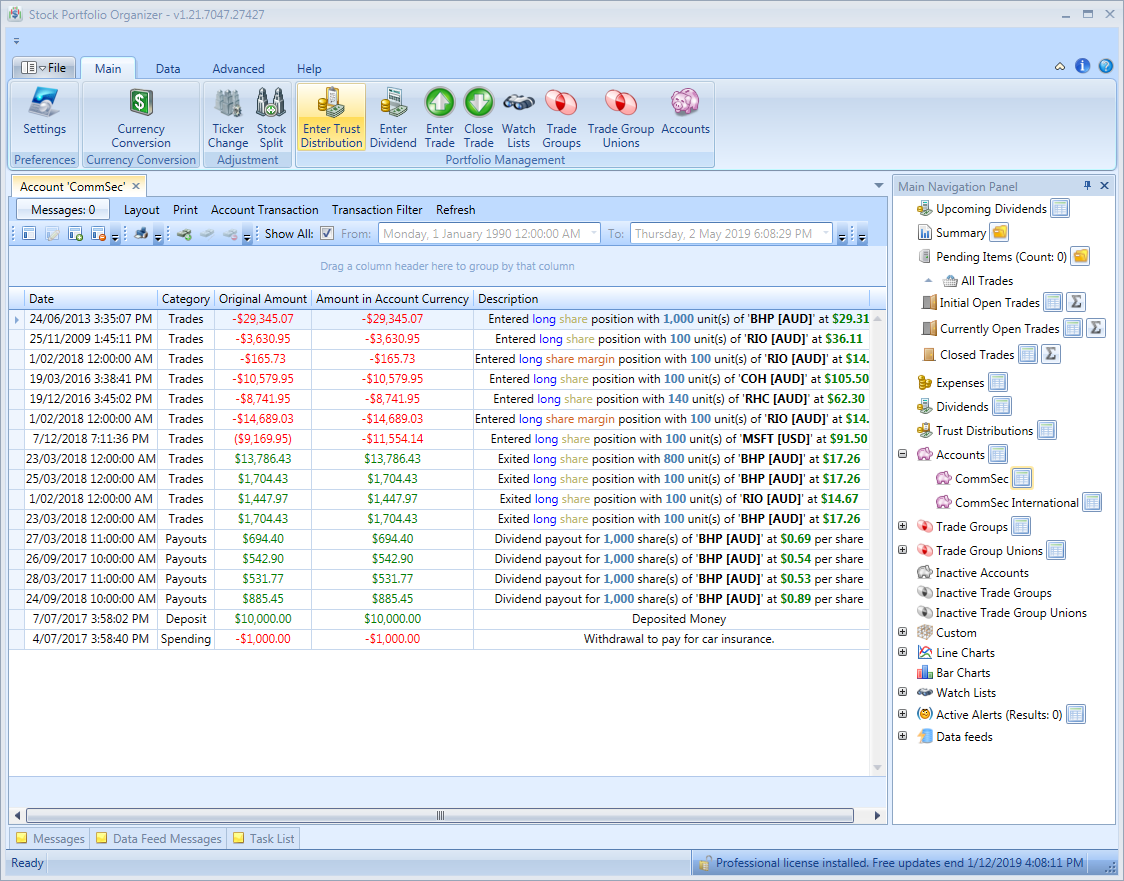
Task: Open the Currency Conversion tool
Action: tap(140, 117)
